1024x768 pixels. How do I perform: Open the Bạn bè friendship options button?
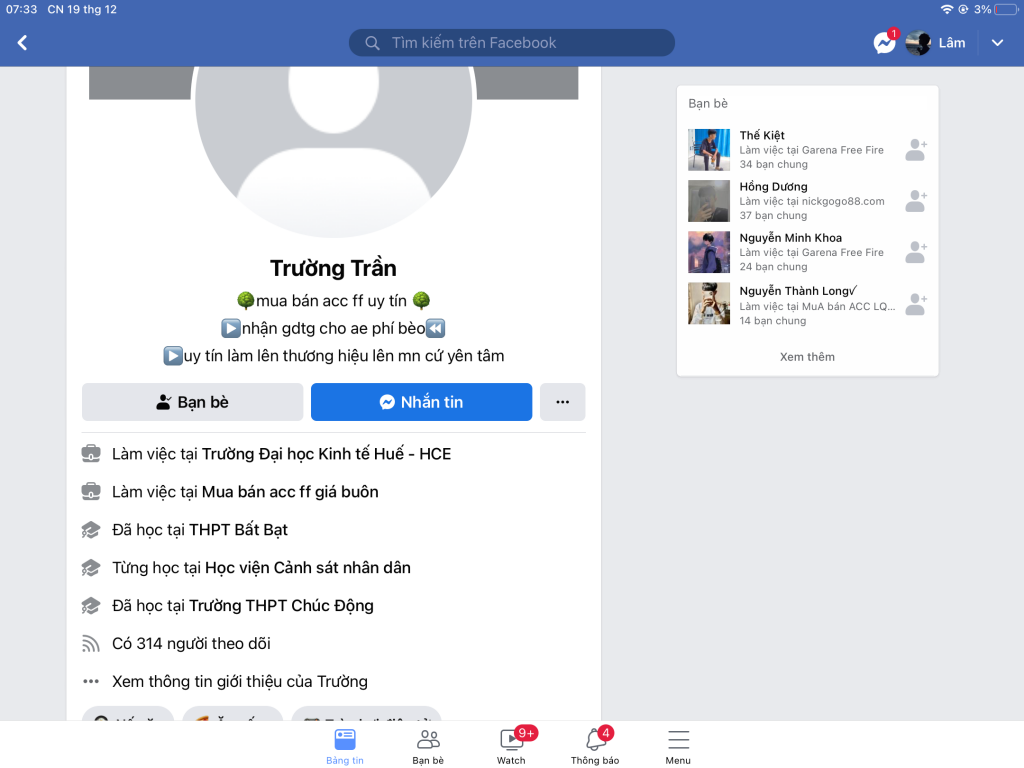[193, 402]
